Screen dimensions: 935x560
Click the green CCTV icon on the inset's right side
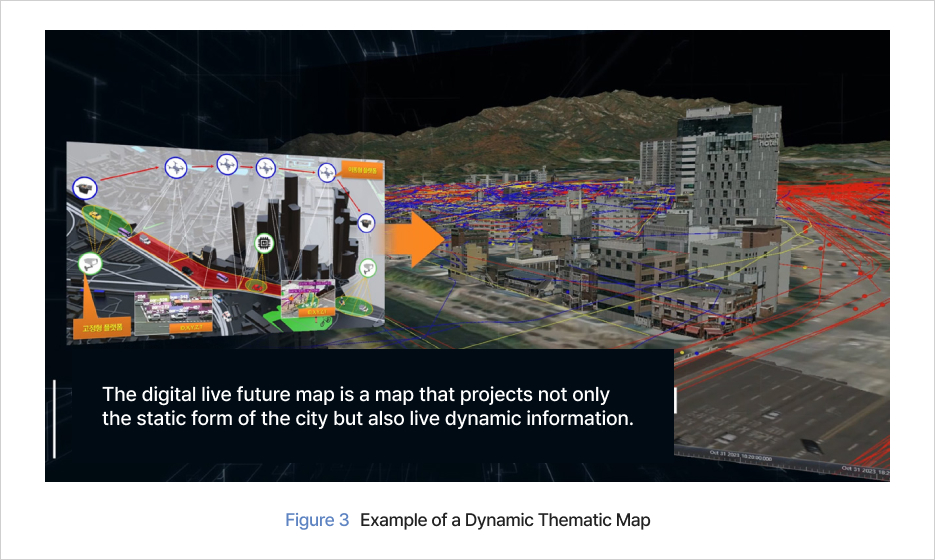[367, 267]
